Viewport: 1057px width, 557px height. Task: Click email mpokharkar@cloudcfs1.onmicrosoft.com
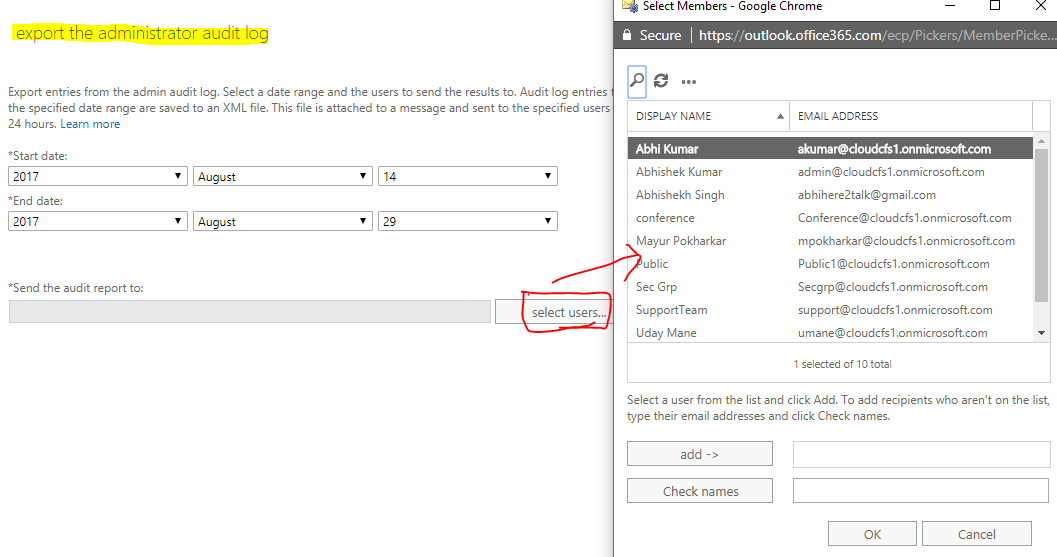[907, 241]
